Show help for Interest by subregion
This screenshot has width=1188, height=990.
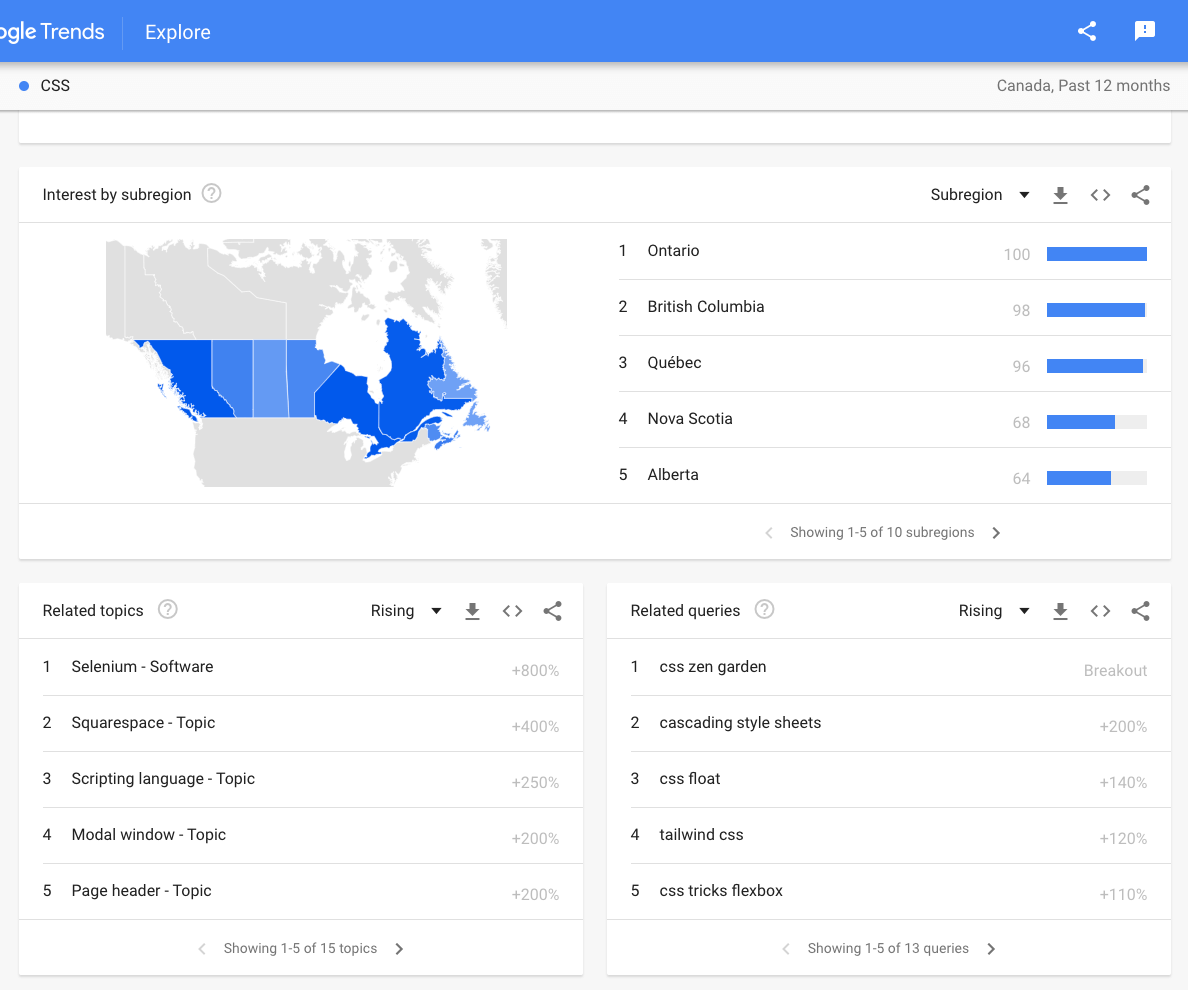point(211,194)
